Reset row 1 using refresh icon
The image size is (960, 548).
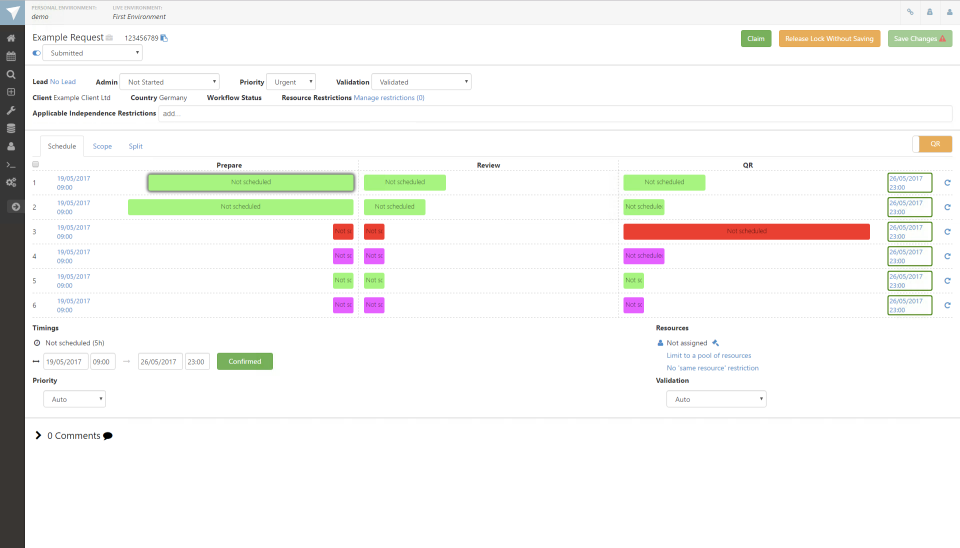(x=947, y=182)
